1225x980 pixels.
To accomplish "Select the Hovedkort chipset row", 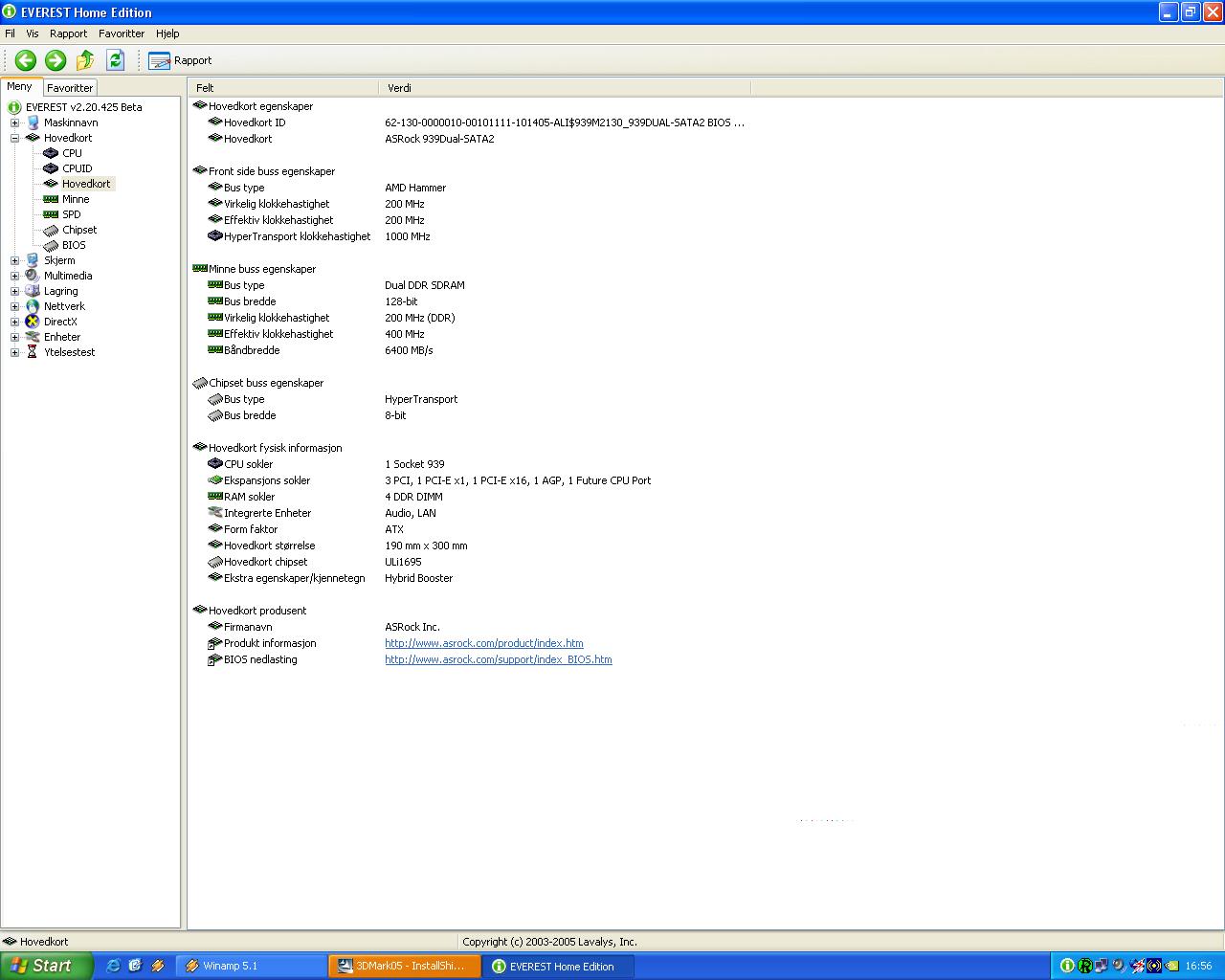I will [x=469, y=562].
